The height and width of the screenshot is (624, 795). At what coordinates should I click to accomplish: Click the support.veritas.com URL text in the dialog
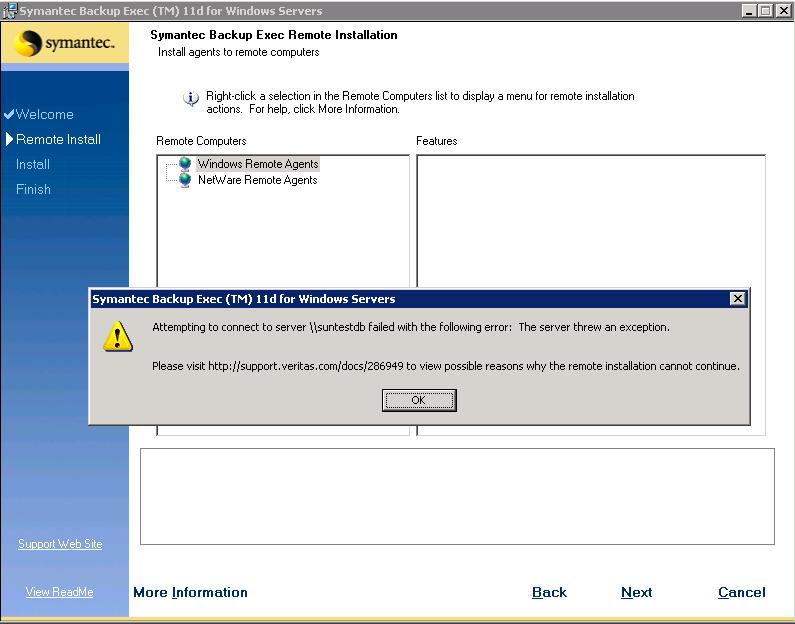point(306,366)
